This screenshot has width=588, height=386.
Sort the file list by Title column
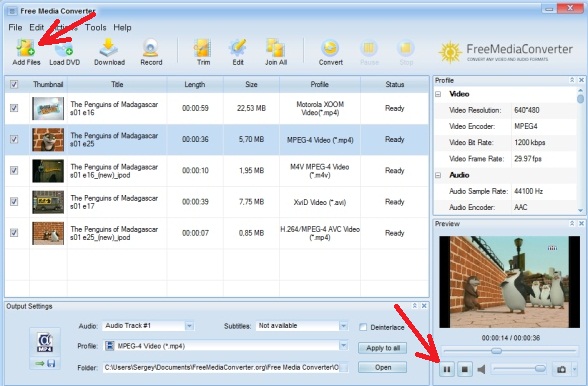(117, 84)
